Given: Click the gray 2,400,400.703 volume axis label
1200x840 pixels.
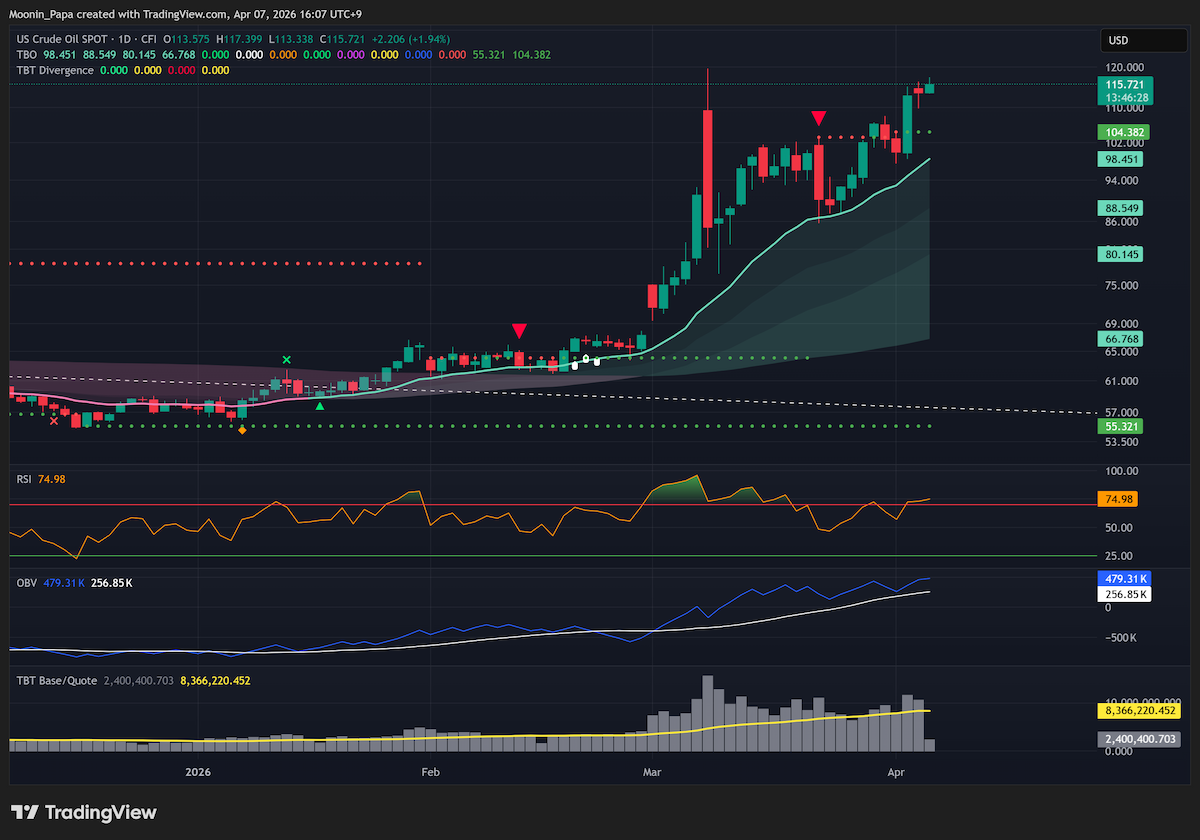Looking at the screenshot, I should [x=1140, y=740].
